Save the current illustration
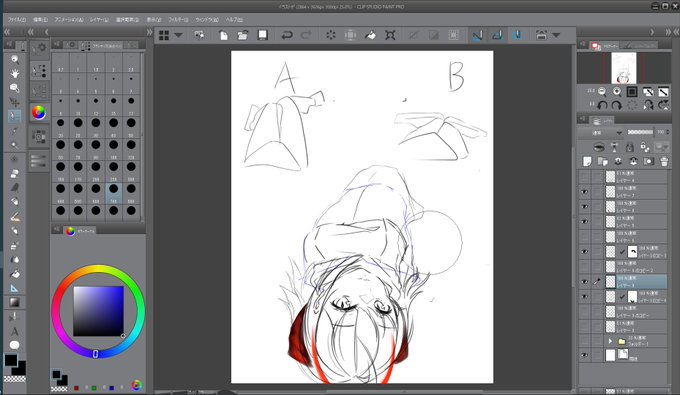This screenshot has height=395, width=680. 262,36
